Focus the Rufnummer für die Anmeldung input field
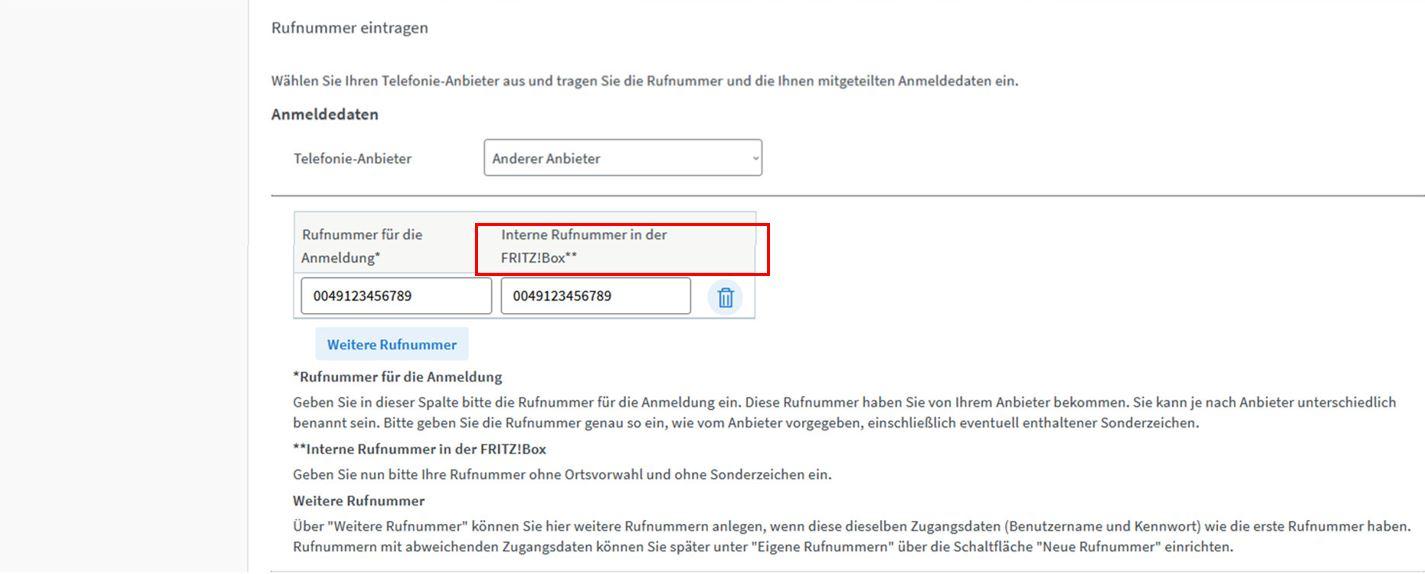This screenshot has height=574, width=1425. click(397, 296)
